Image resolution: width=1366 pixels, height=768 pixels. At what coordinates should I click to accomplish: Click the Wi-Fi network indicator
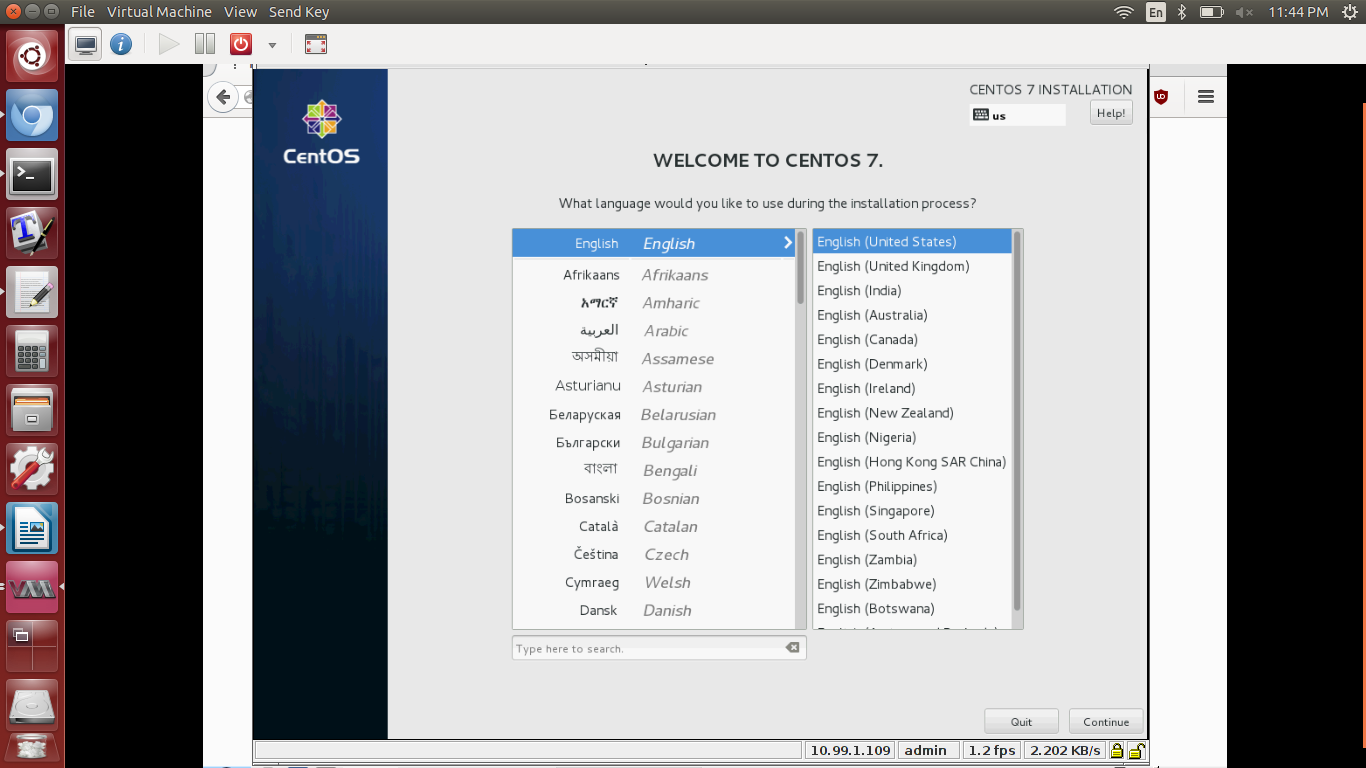1124,12
